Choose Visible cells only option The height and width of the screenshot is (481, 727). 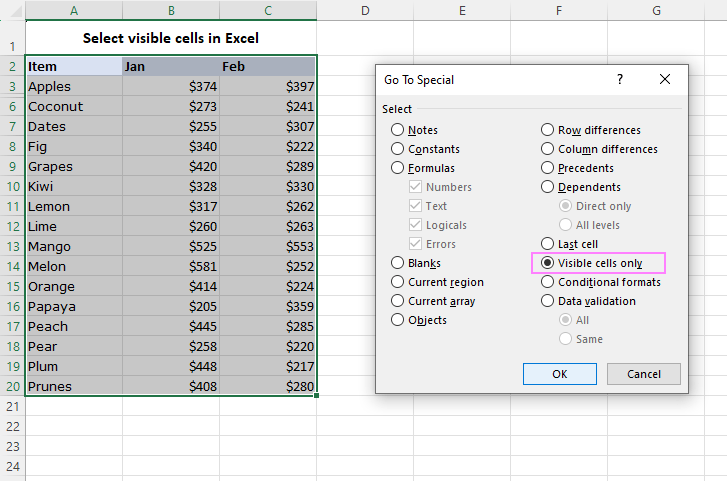548,263
